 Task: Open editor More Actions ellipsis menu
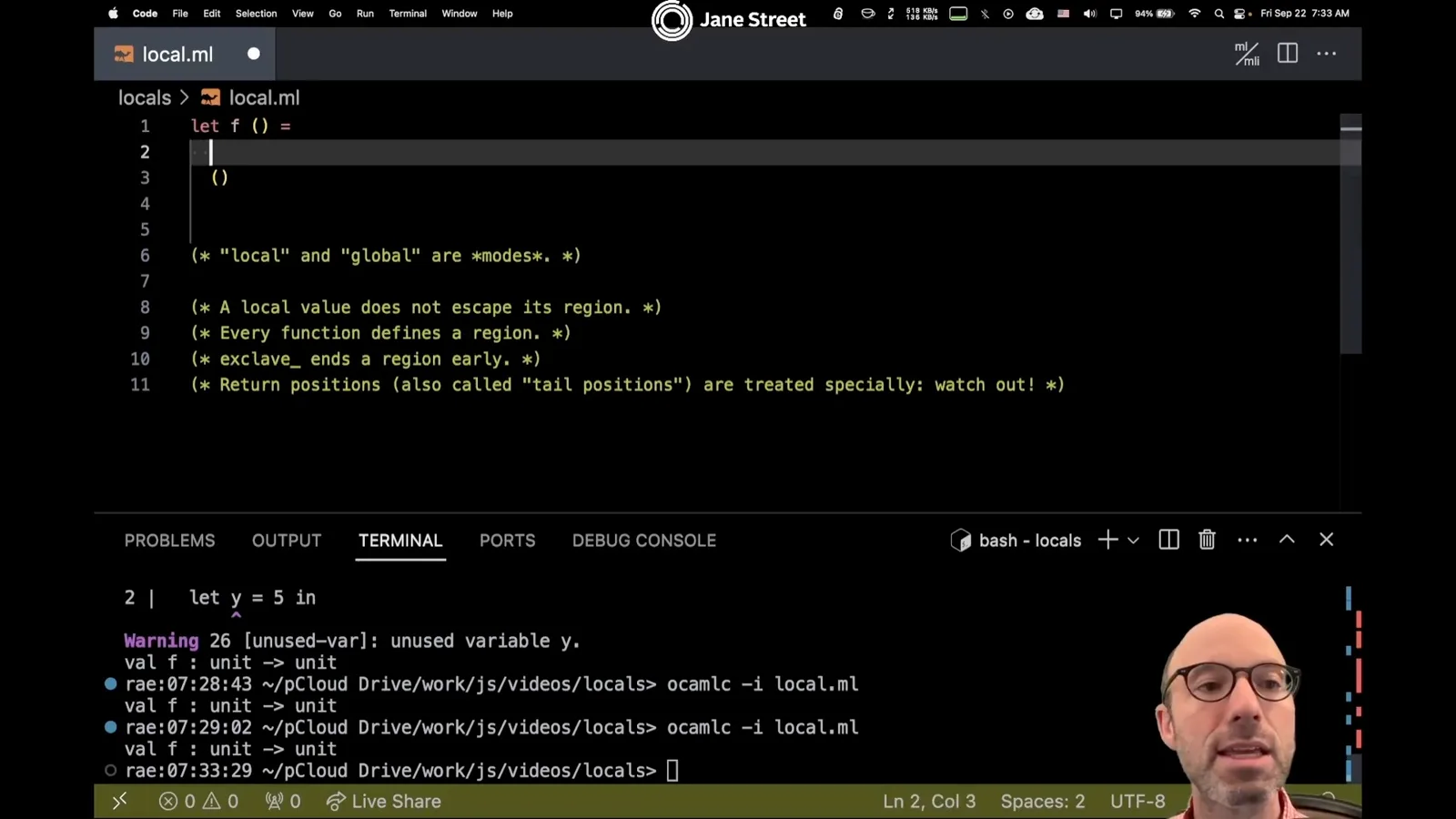coord(1327,54)
